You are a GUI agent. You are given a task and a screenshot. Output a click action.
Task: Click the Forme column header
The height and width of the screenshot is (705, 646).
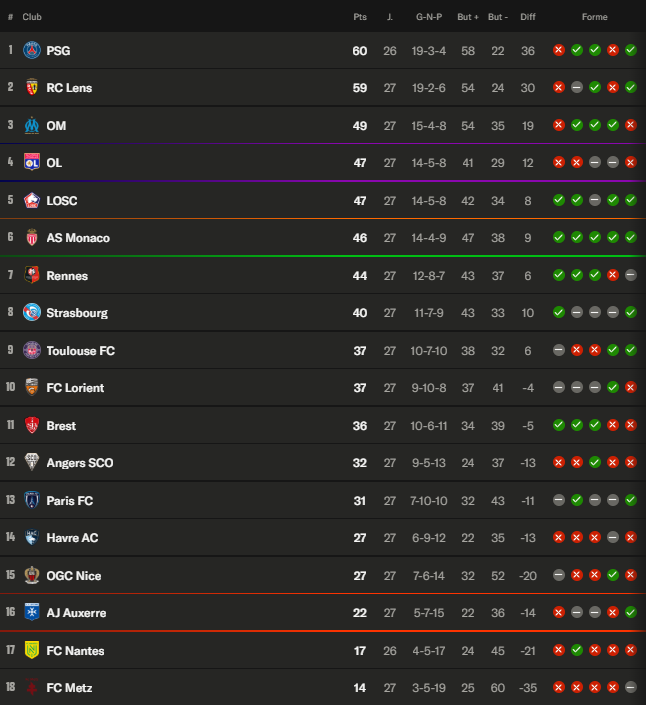(x=594, y=17)
